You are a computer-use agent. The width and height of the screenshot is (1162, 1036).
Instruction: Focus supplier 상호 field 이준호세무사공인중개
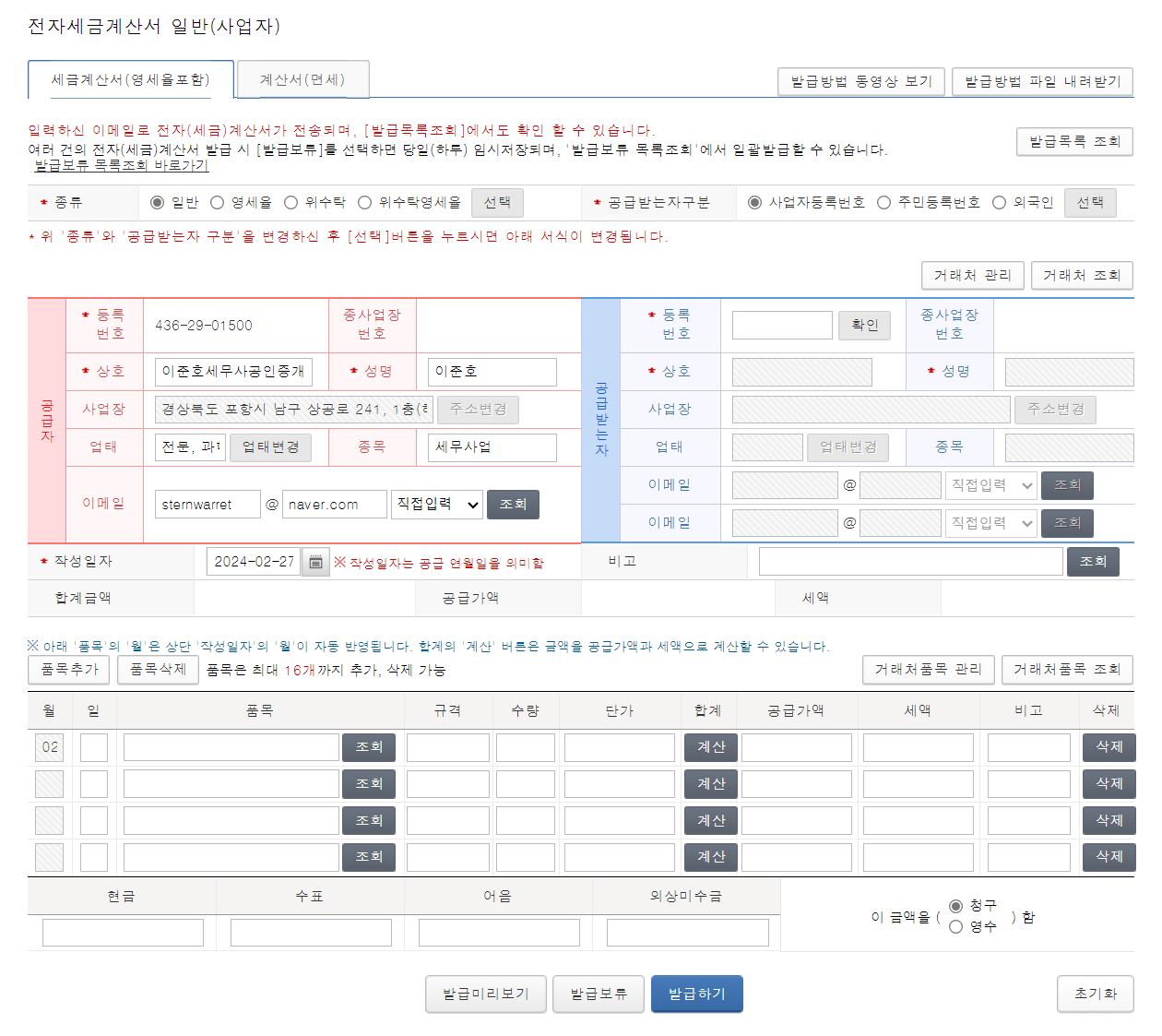pyautogui.click(x=233, y=372)
